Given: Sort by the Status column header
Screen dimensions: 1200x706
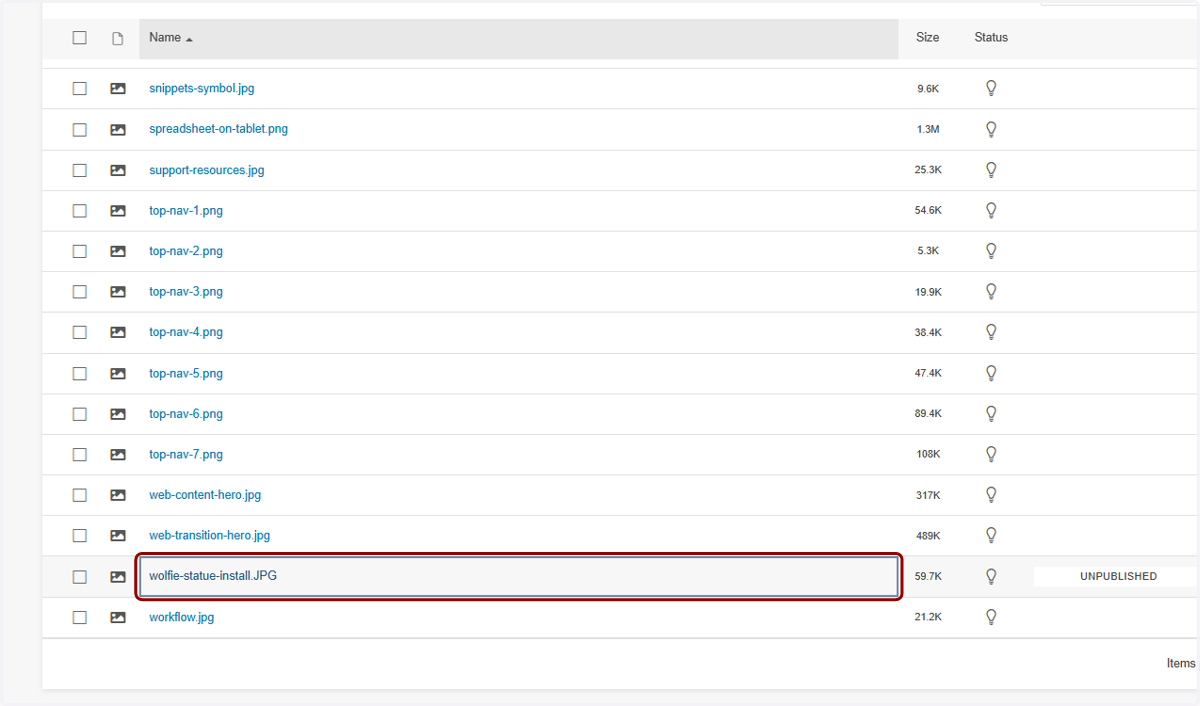Looking at the screenshot, I should tap(991, 38).
